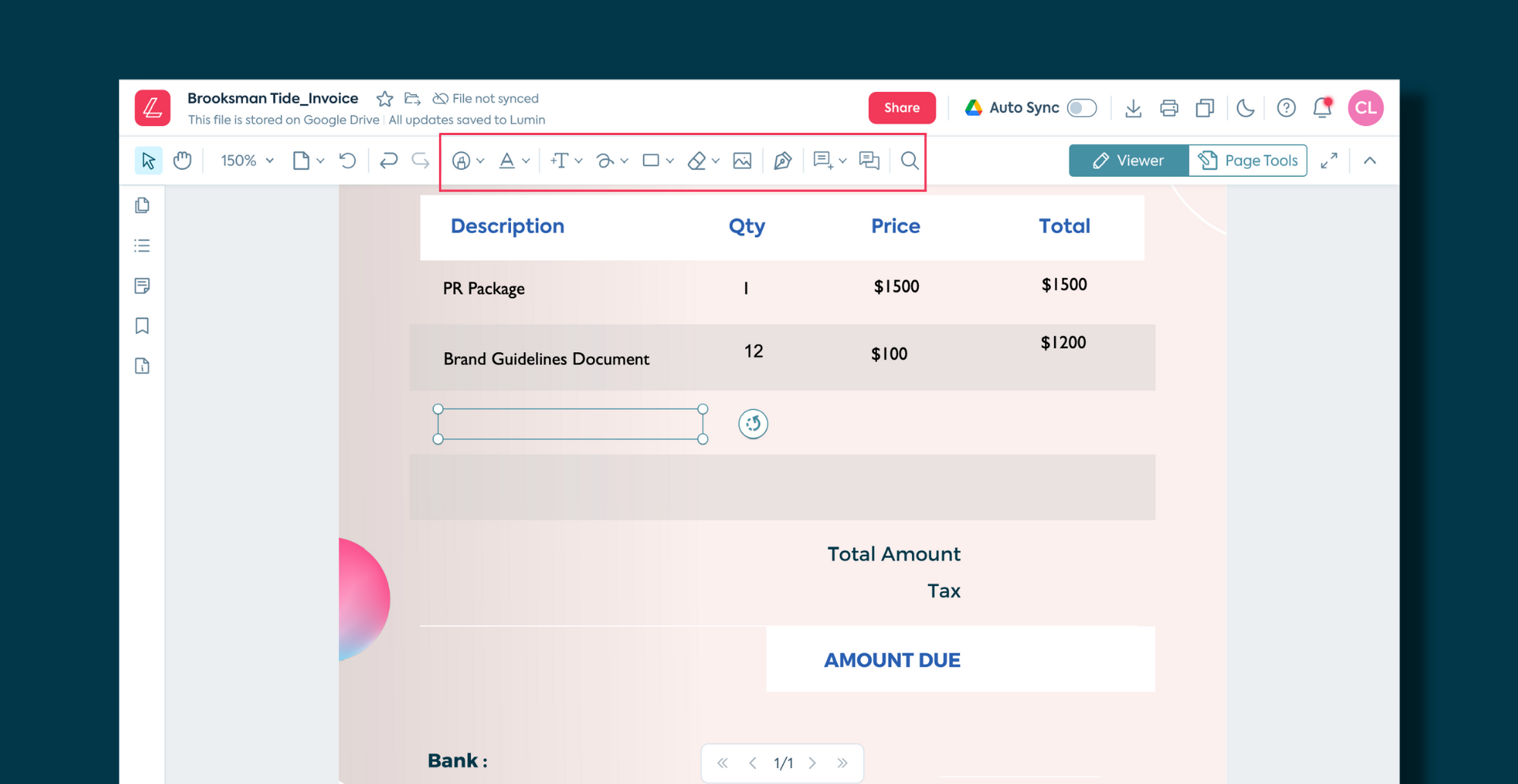Select the freehand drawing tool
This screenshot has height=784, width=1518.
(x=606, y=161)
